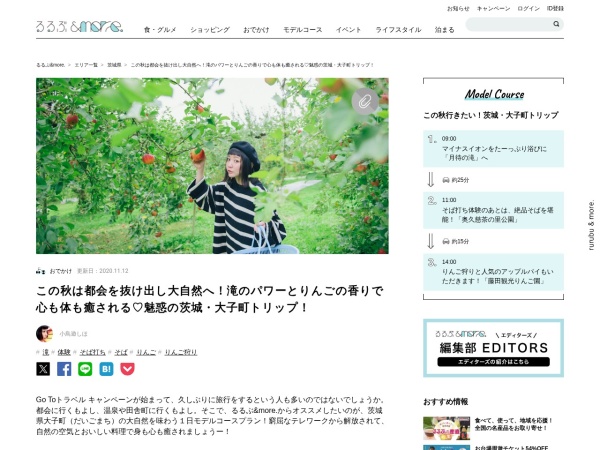Bookmark with Hatena B! icon

click(106, 369)
